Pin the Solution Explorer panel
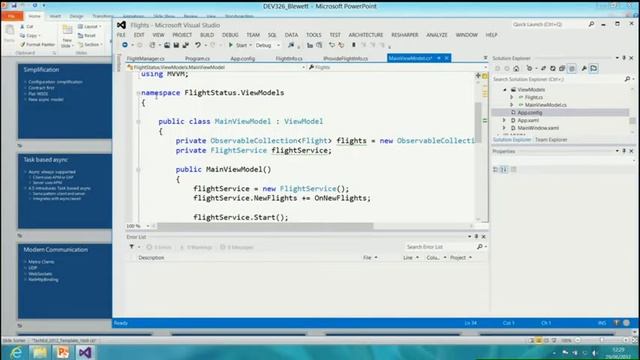 pyautogui.click(x=624, y=58)
